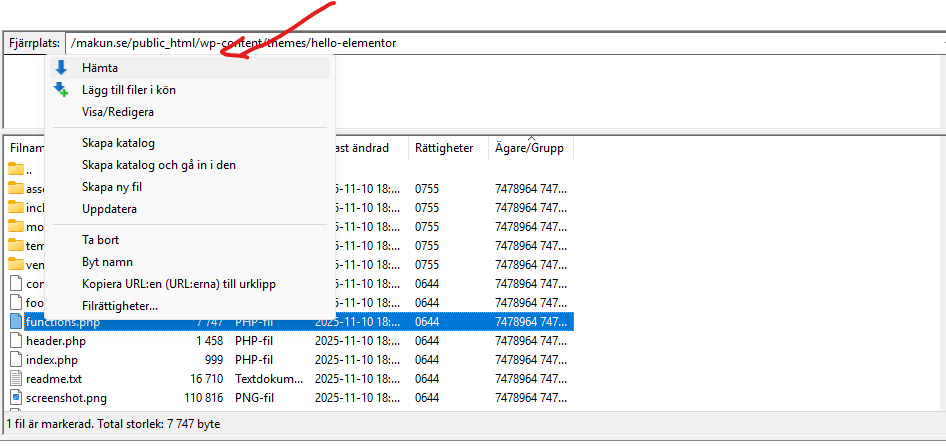Create a new file via 'Skapa ny fil'
This screenshot has width=946, height=446.
pos(111,187)
